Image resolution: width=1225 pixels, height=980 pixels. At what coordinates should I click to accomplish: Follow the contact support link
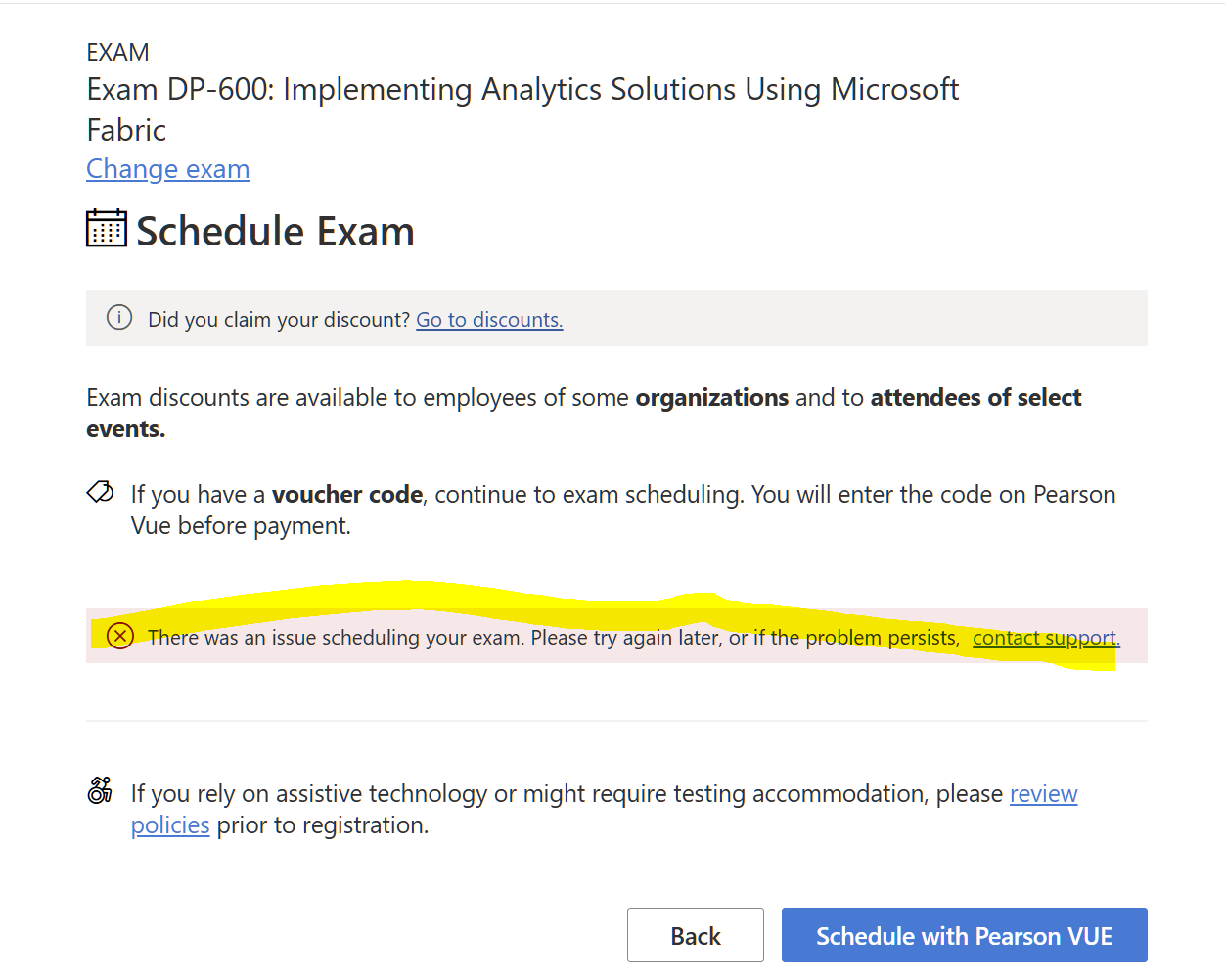pyautogui.click(x=1046, y=638)
